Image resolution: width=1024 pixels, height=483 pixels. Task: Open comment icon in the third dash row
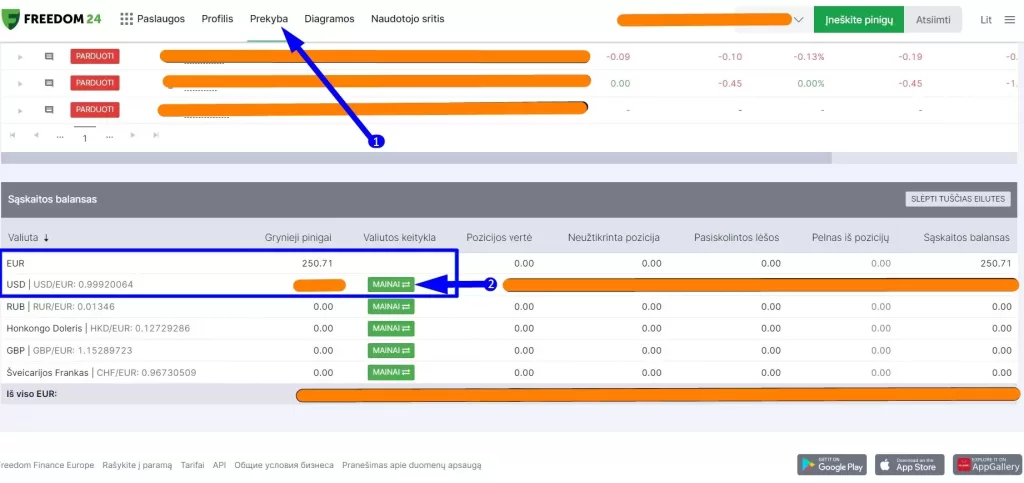(48, 110)
